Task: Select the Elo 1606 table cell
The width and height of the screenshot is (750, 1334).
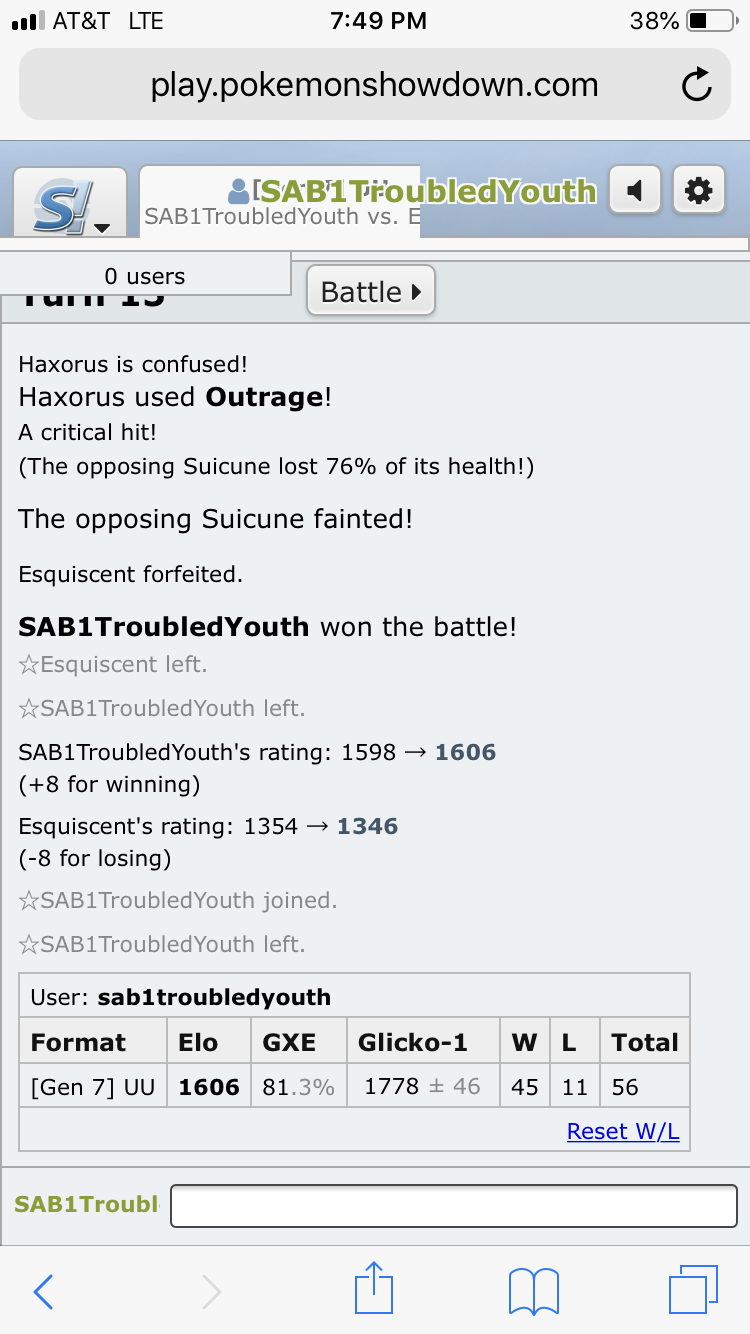Action: pos(208,1087)
